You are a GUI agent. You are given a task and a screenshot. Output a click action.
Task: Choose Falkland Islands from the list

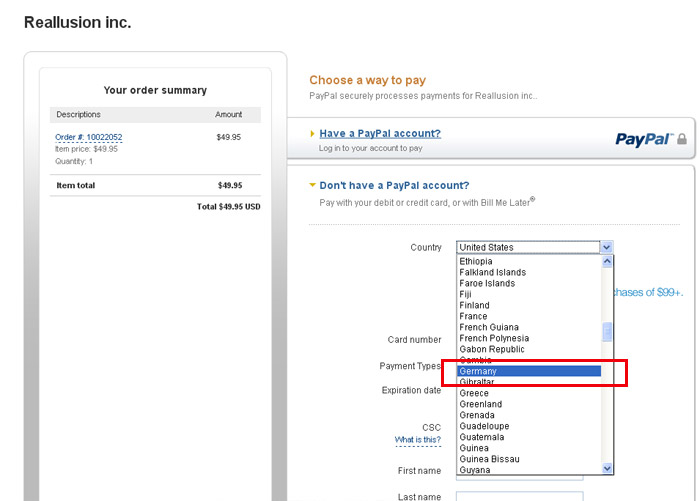529,272
